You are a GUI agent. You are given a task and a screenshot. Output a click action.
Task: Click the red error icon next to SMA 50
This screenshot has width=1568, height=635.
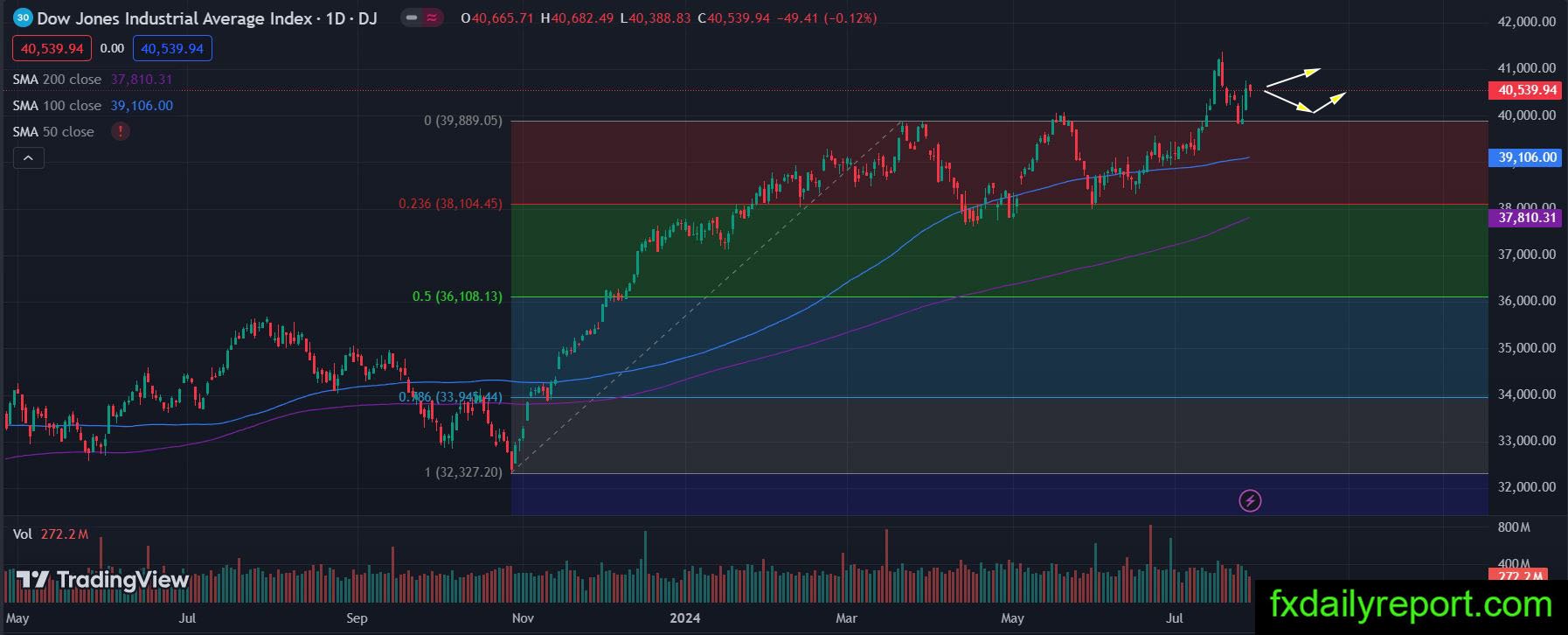(x=120, y=131)
